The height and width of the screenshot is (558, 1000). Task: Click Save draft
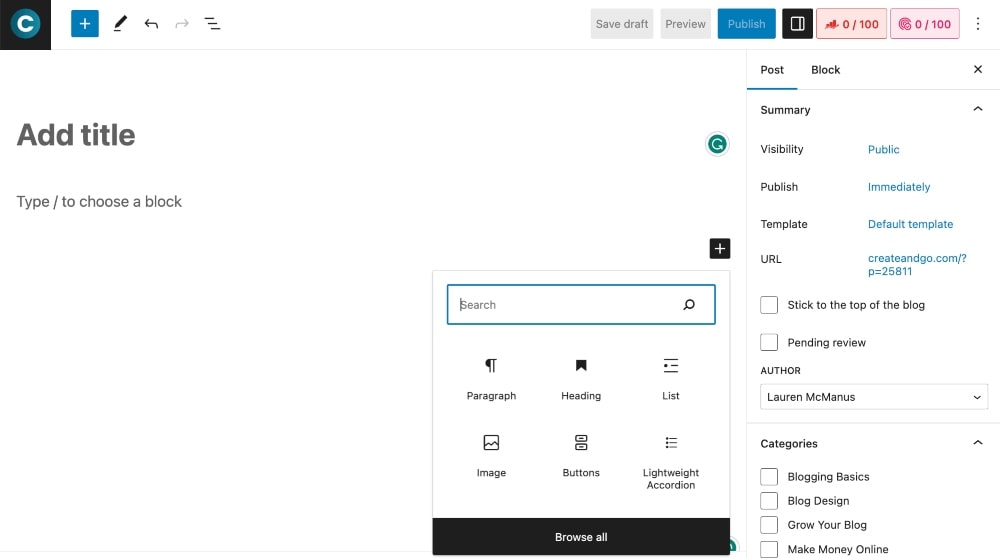pos(622,24)
